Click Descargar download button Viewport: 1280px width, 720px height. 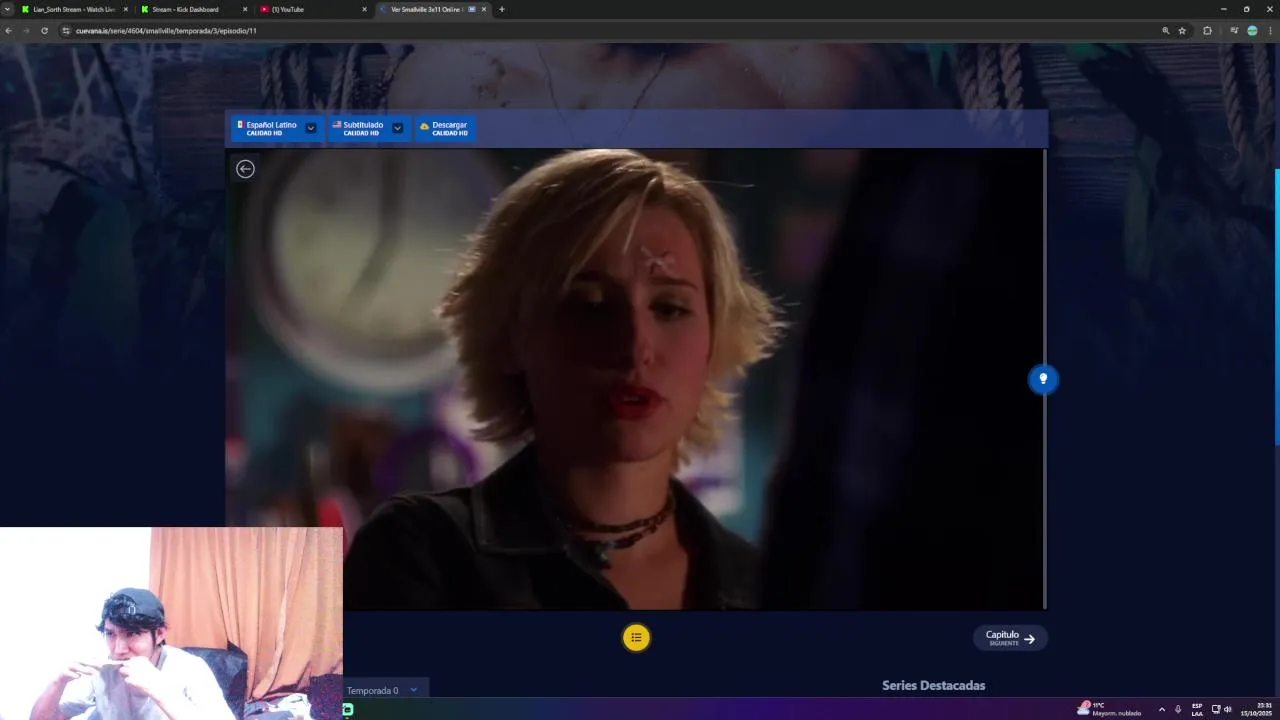click(445, 128)
